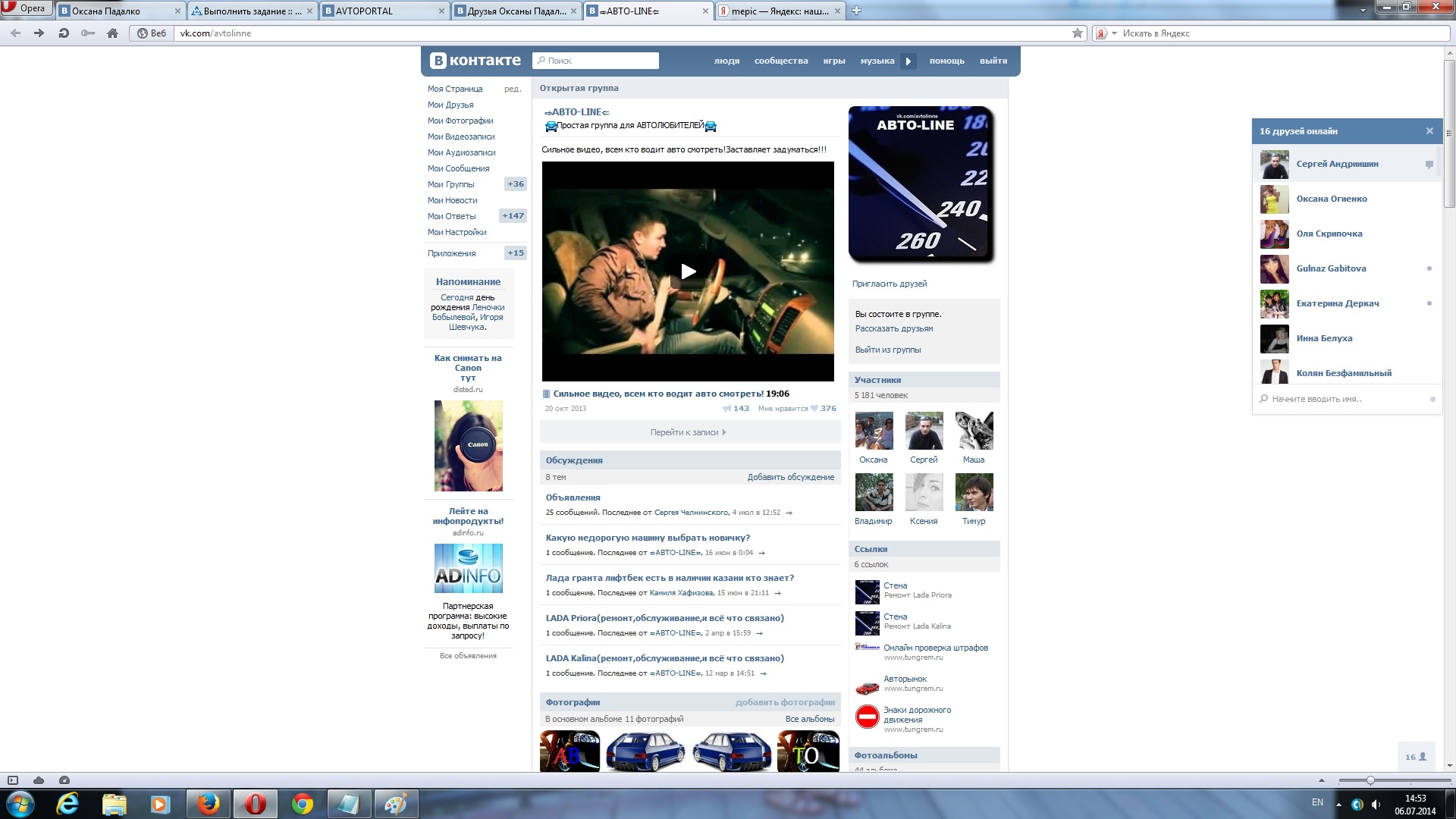This screenshot has height=819, width=1456.
Task: Open the arrow after the Объявления discussion info
Action: click(x=789, y=513)
